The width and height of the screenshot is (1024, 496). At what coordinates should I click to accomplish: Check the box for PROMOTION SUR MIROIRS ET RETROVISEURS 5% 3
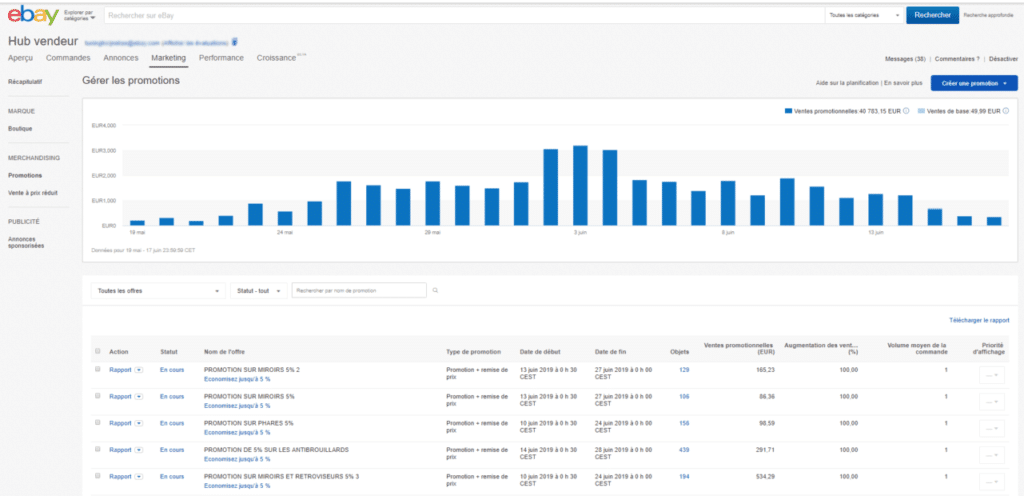[x=98, y=476]
